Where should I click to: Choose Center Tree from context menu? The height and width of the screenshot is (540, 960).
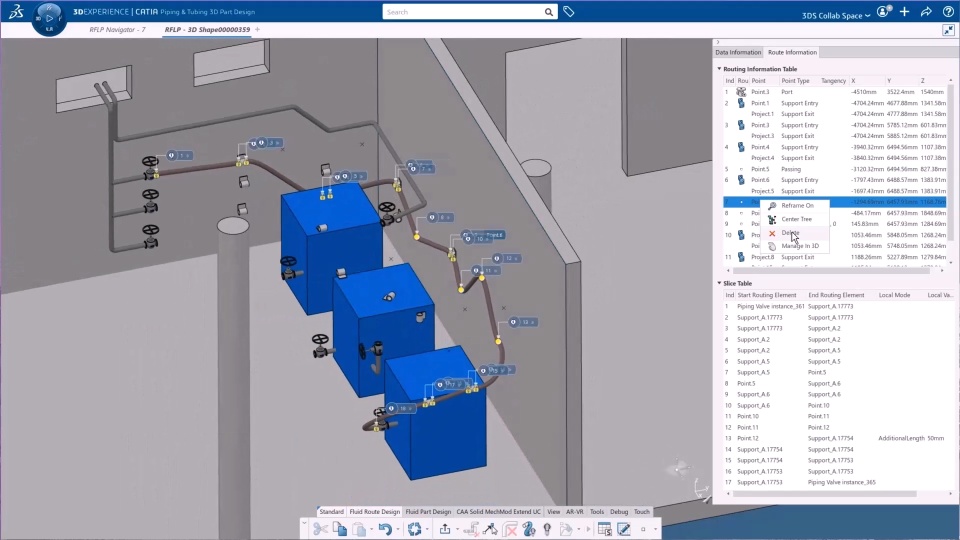[x=796, y=219]
